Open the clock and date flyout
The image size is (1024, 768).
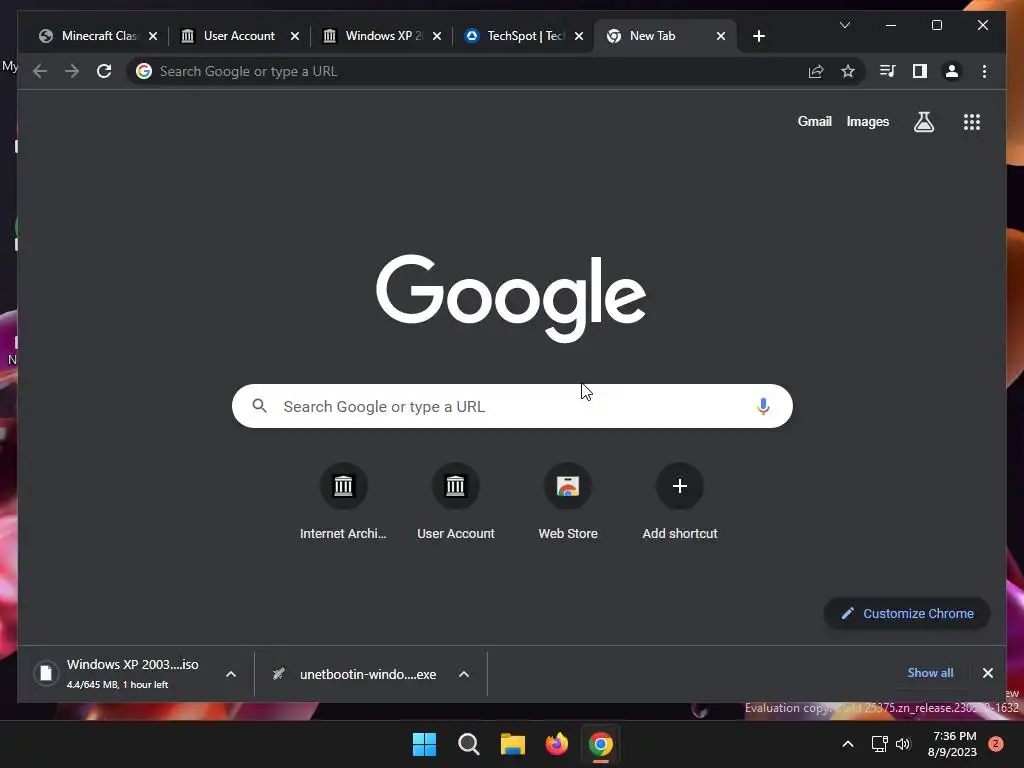(952, 744)
